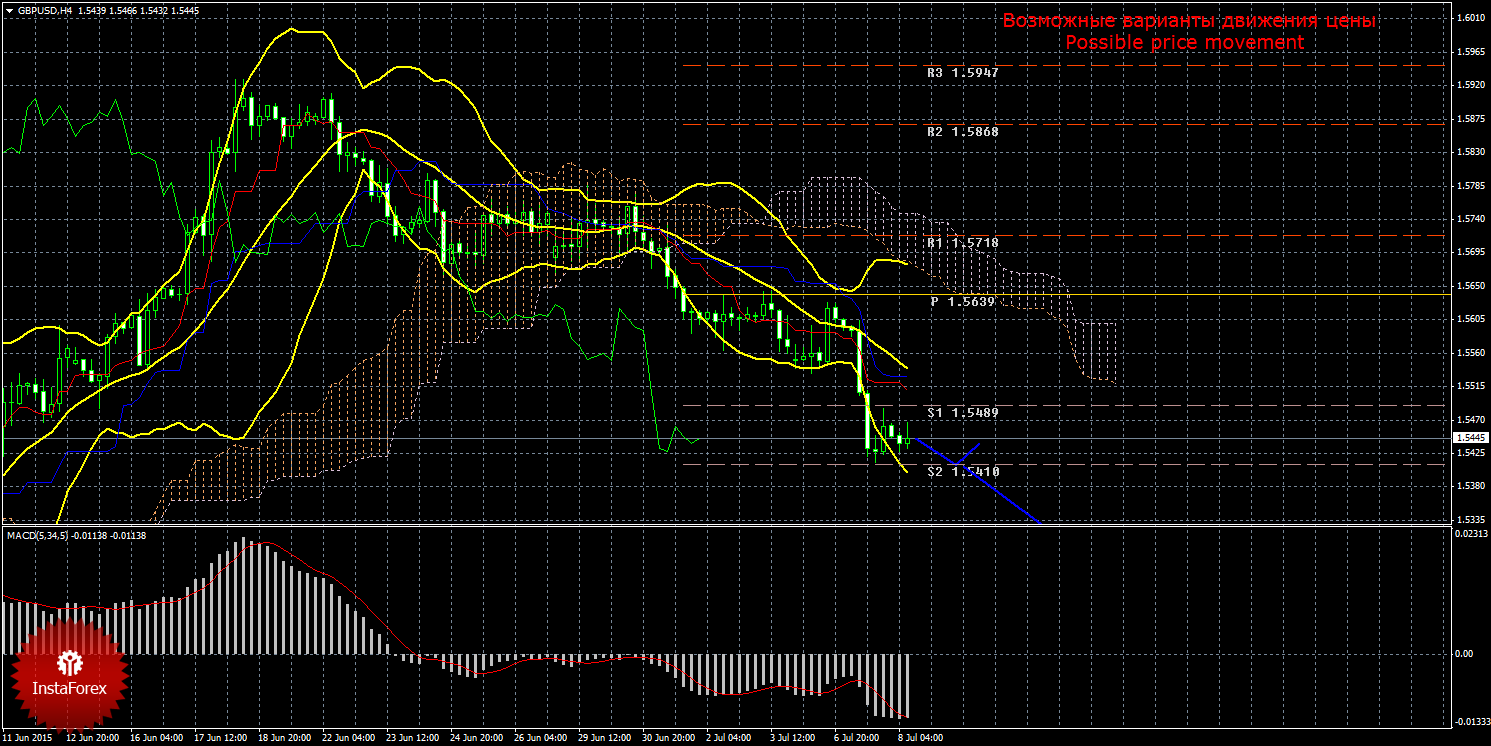Select the S2 1.5410 support label
Screen dimensions: 1491x746
click(x=963, y=471)
